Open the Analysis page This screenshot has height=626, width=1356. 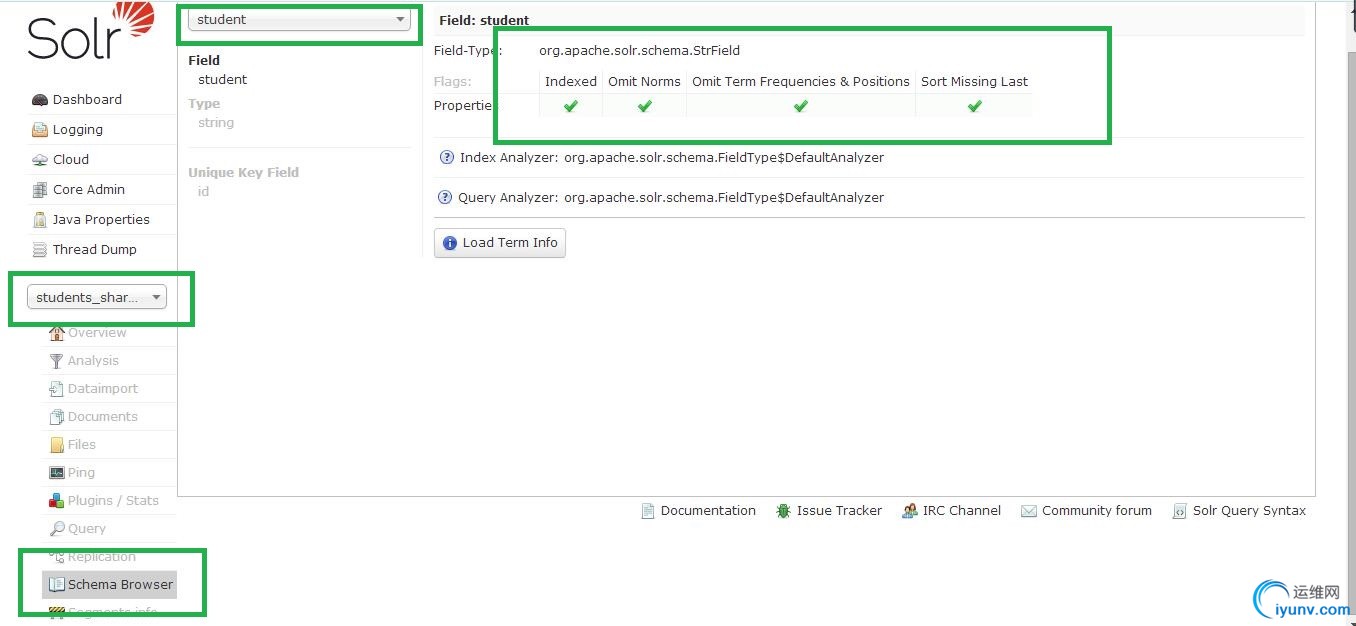pyautogui.click(x=93, y=361)
